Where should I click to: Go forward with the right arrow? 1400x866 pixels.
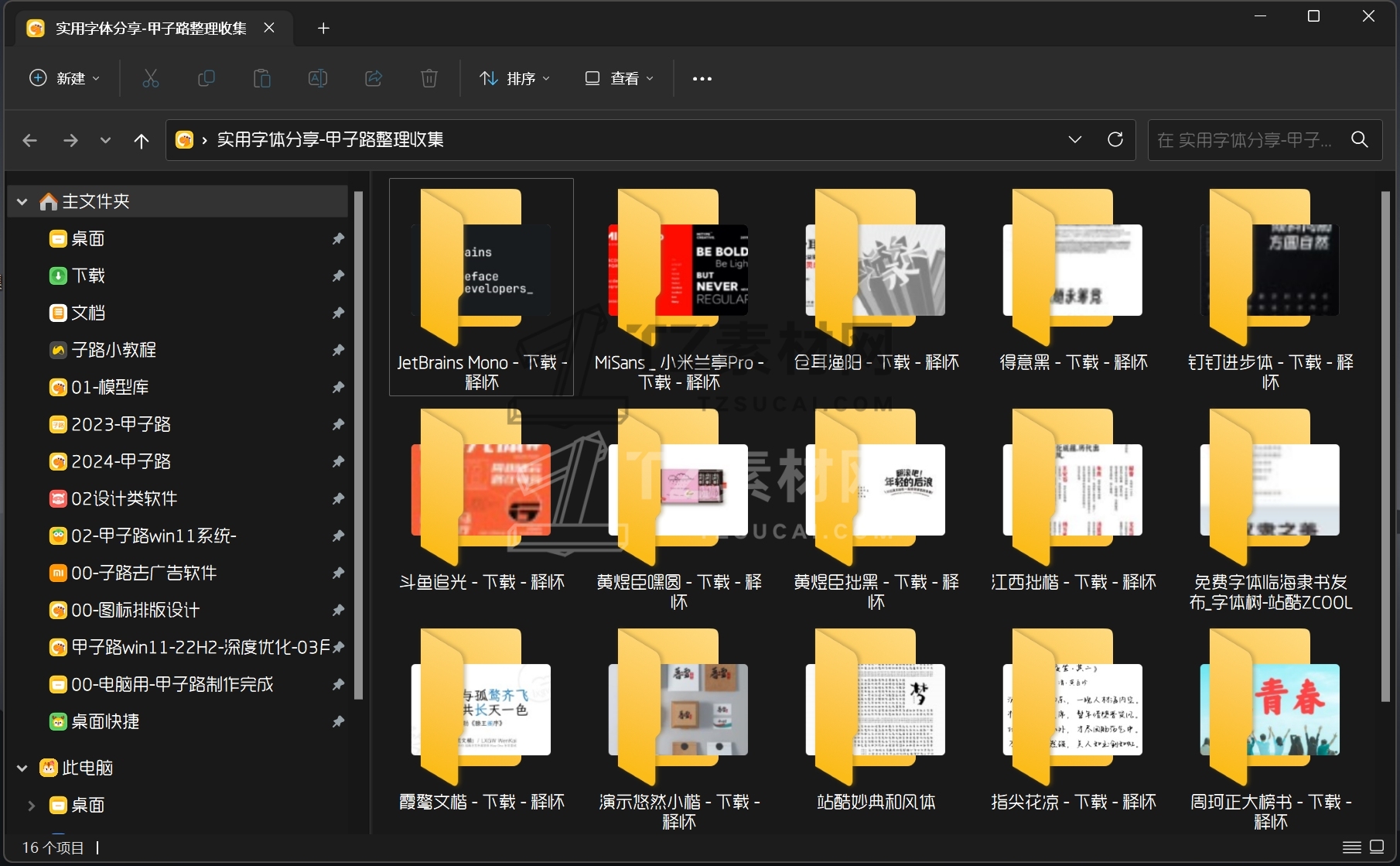click(x=70, y=140)
